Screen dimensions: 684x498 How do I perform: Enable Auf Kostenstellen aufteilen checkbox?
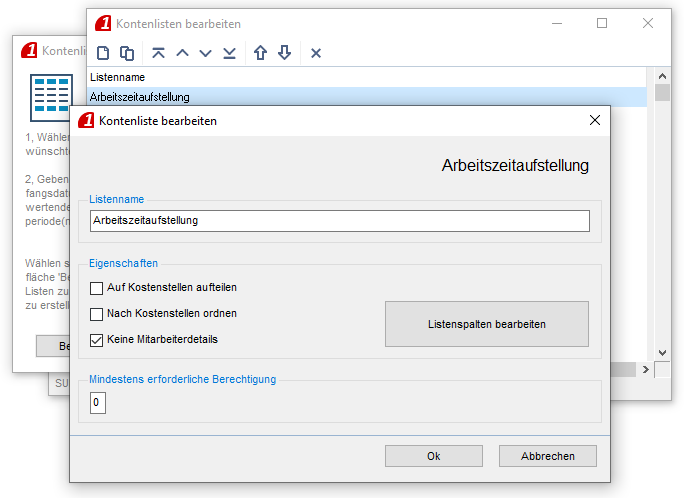[97, 288]
